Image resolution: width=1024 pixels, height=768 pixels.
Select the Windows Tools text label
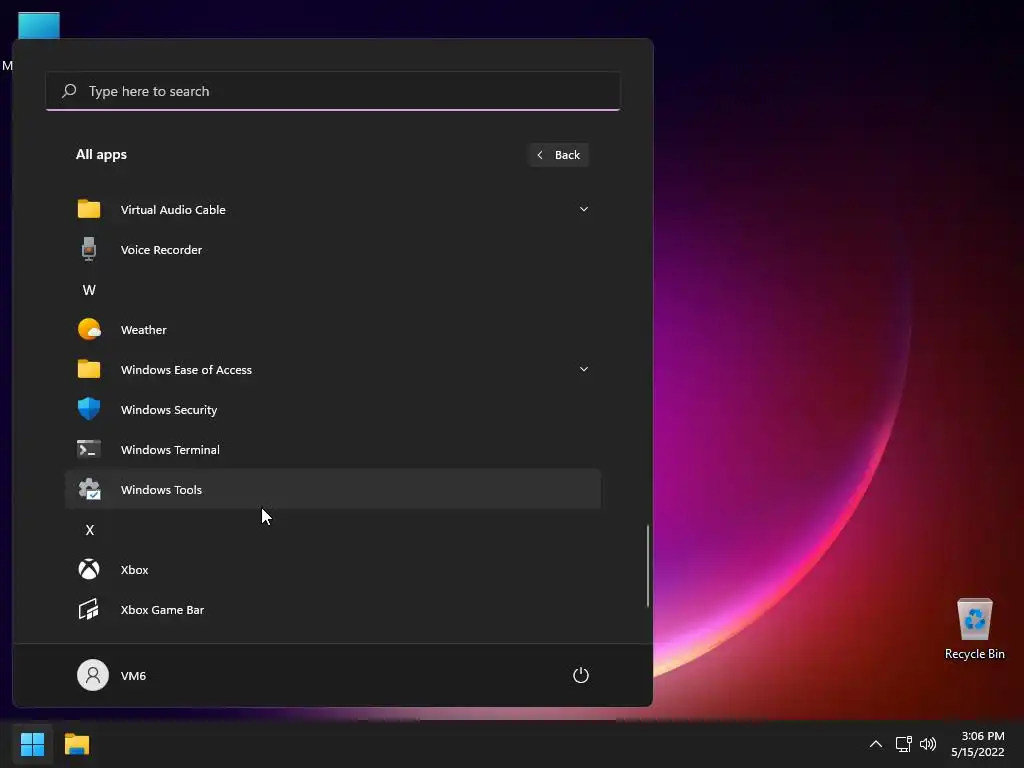pos(161,490)
